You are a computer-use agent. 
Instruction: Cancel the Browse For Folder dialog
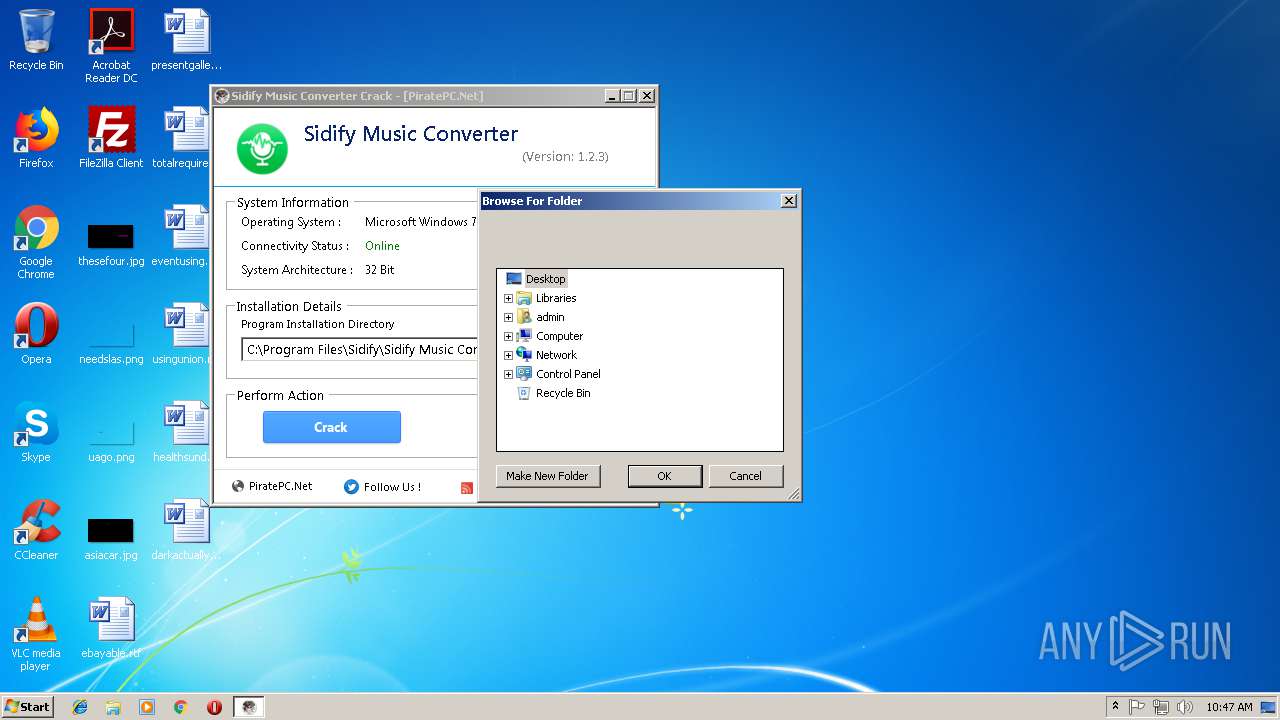746,476
